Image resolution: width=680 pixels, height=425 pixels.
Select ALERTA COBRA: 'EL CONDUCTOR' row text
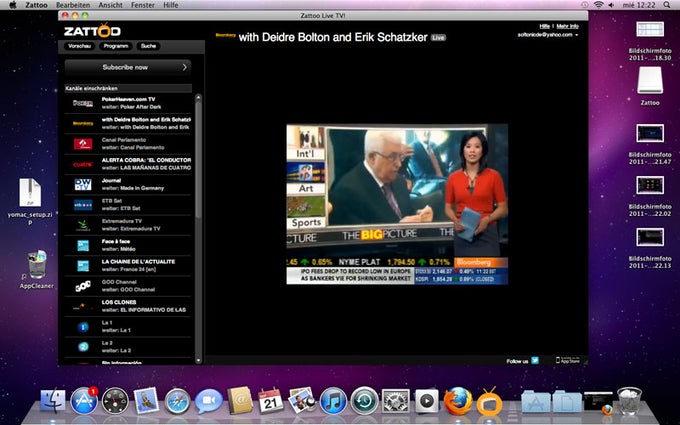(x=146, y=160)
